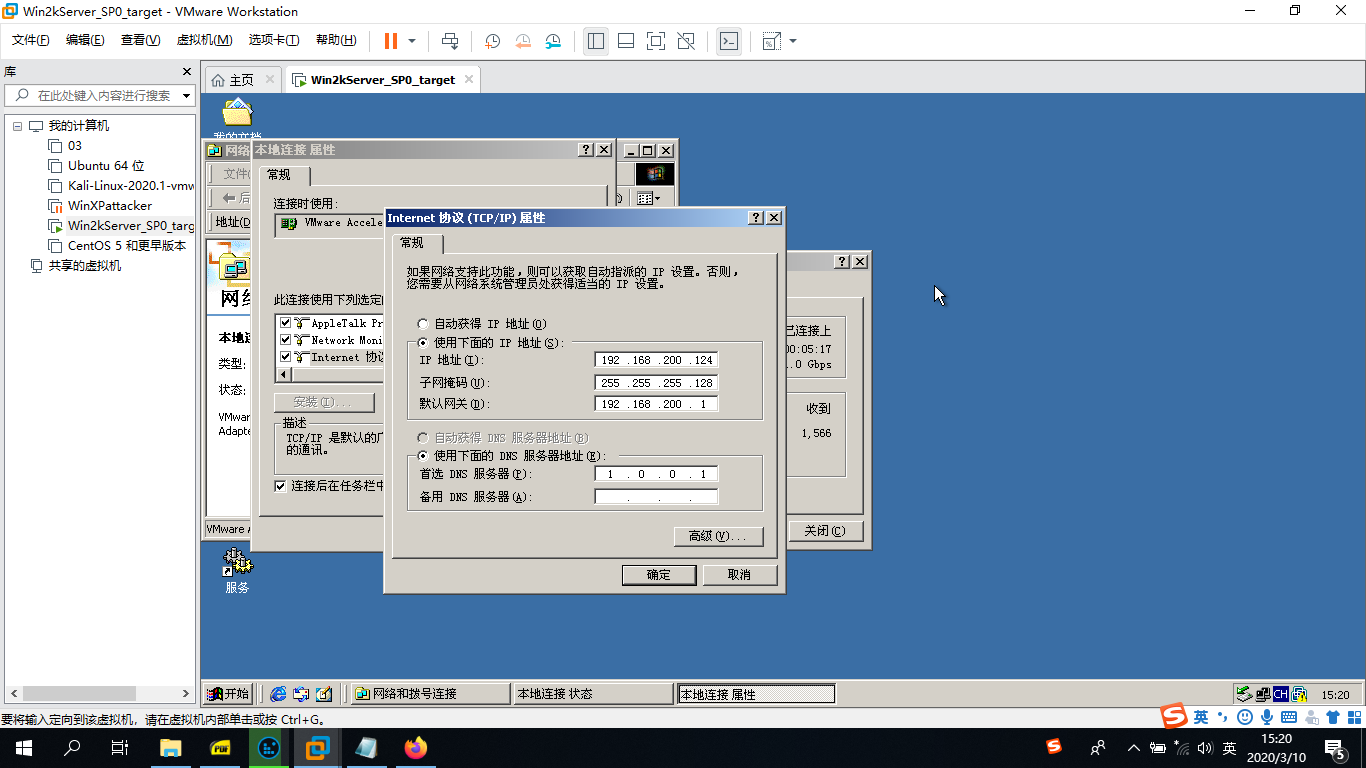Show the console view
Image resolution: width=1366 pixels, height=768 pixels.
[x=729, y=41]
